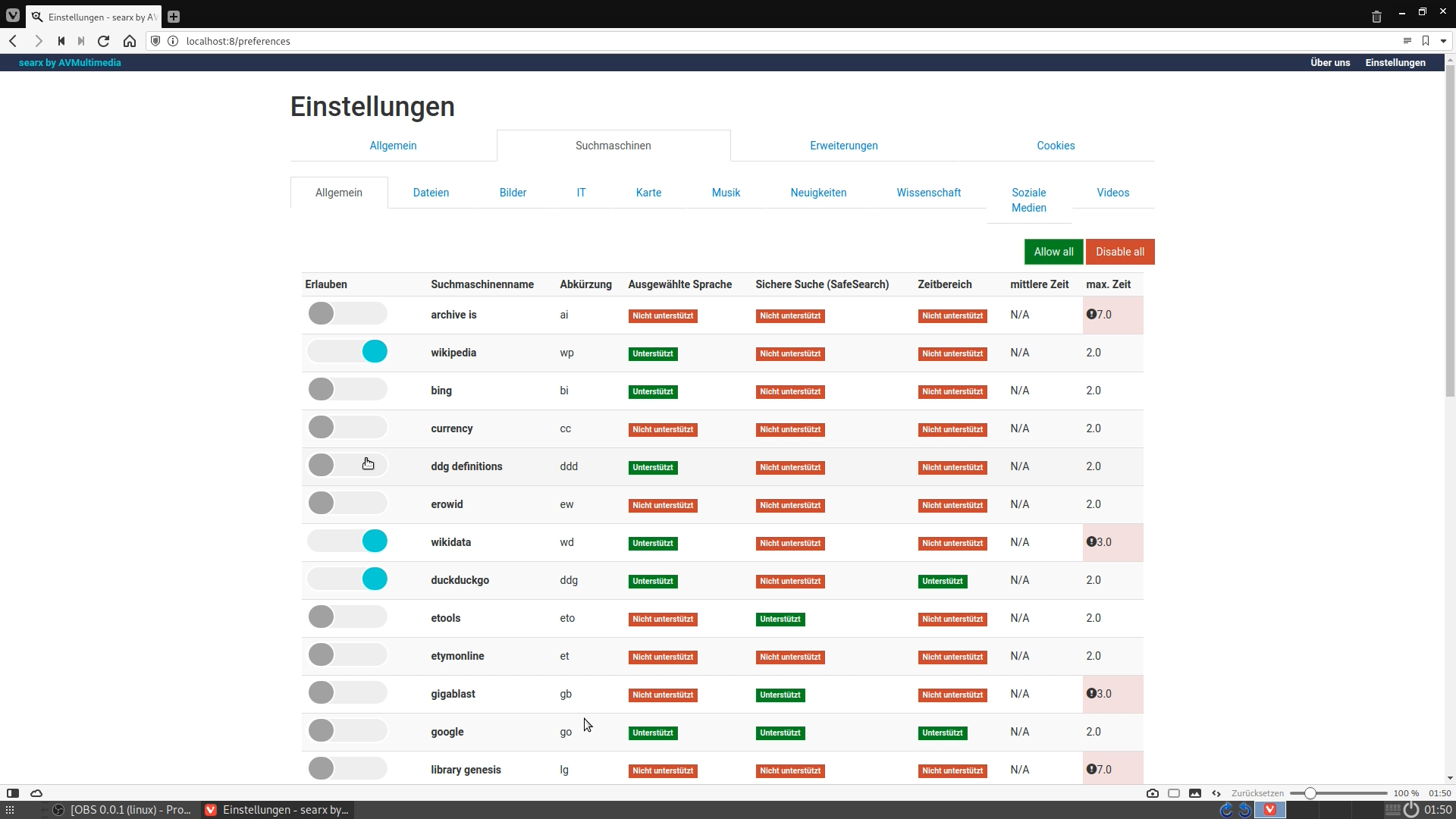Bookmark this preferences page
1456x819 pixels.
coord(1426,41)
